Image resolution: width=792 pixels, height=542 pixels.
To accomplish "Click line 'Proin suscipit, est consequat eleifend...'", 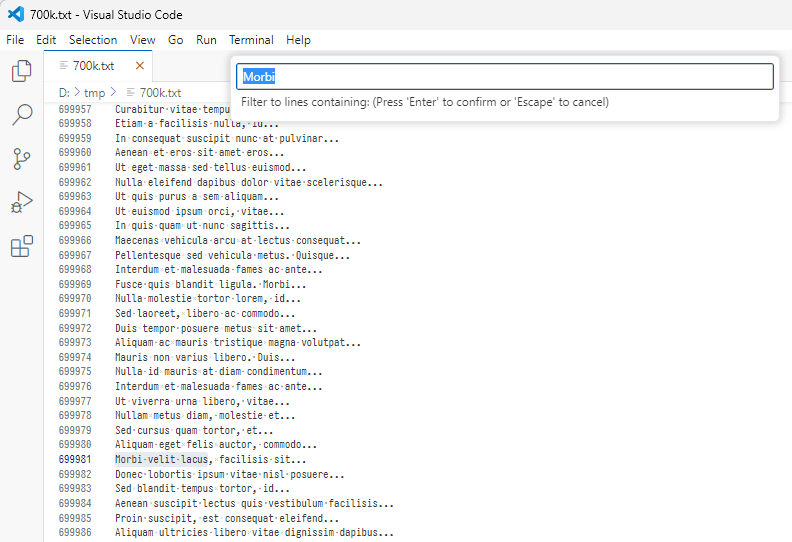I will [x=227, y=518].
